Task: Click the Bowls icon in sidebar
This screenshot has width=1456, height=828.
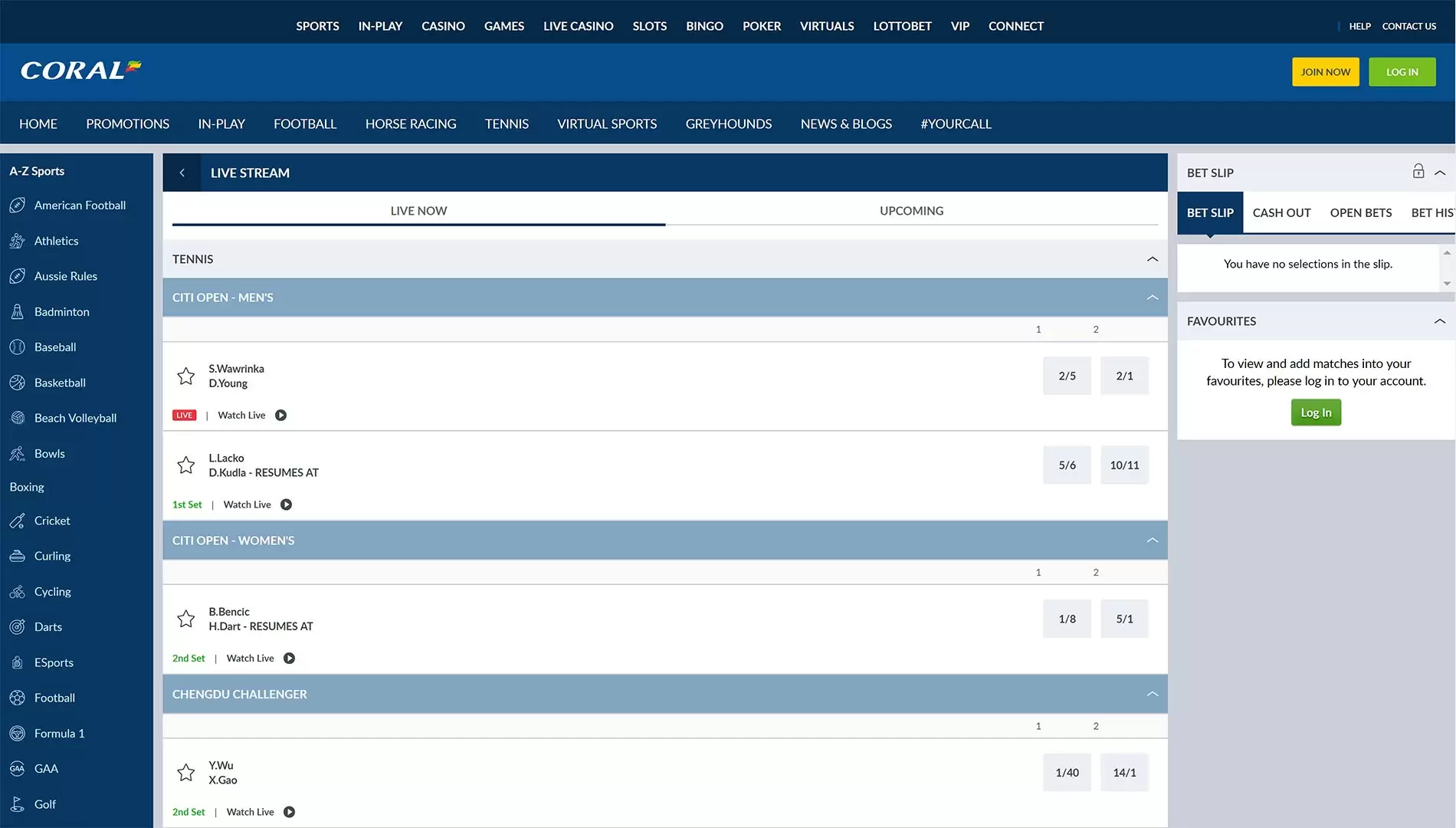Action: pos(18,454)
